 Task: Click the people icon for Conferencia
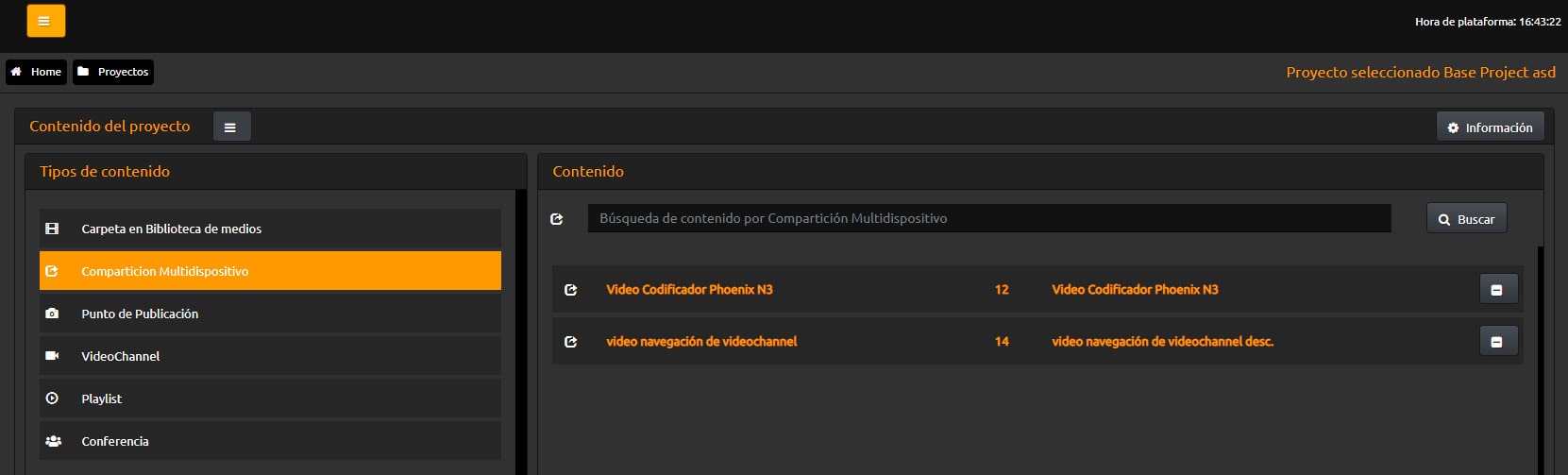click(x=53, y=441)
